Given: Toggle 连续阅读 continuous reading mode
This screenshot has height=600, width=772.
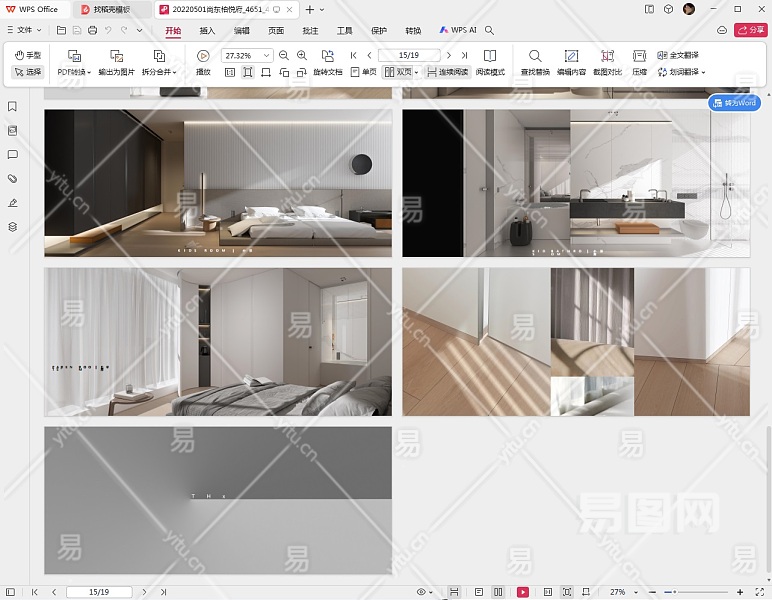Looking at the screenshot, I should [446, 72].
